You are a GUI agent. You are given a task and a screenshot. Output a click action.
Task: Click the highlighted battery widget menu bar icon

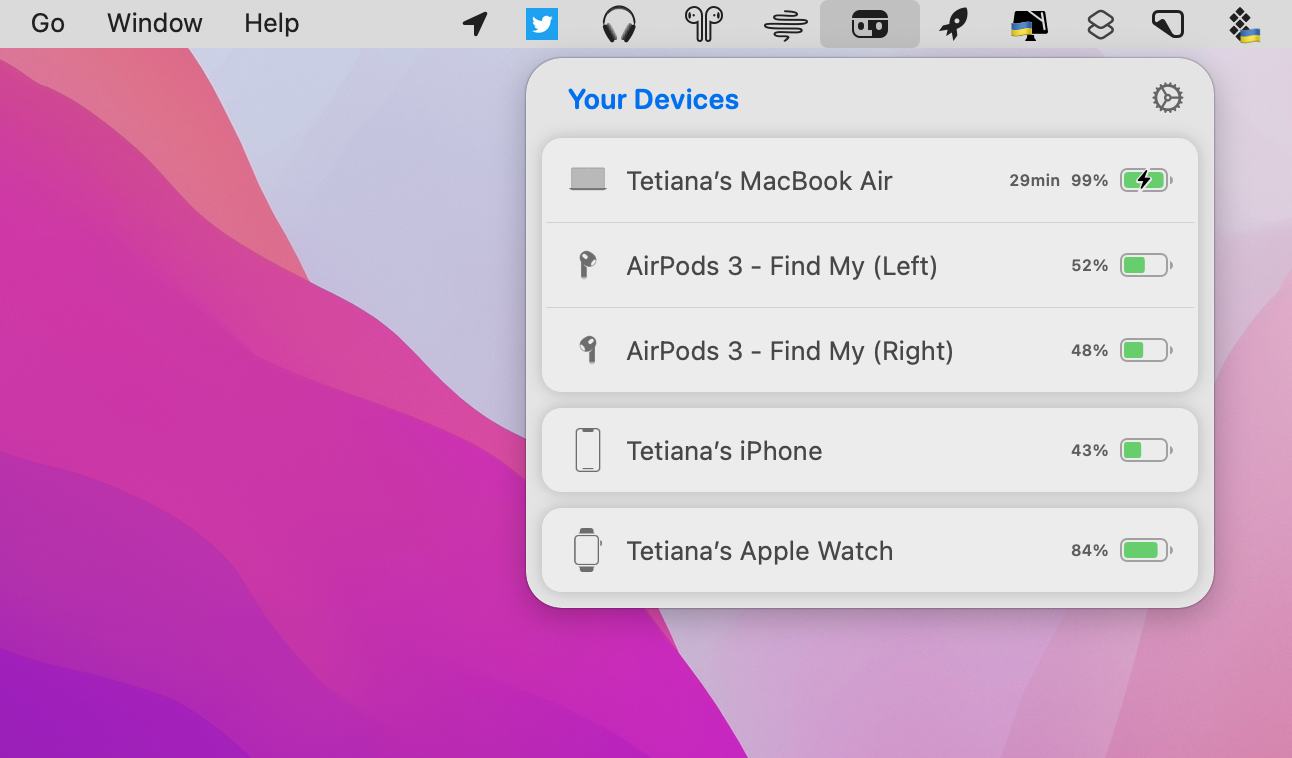(869, 23)
